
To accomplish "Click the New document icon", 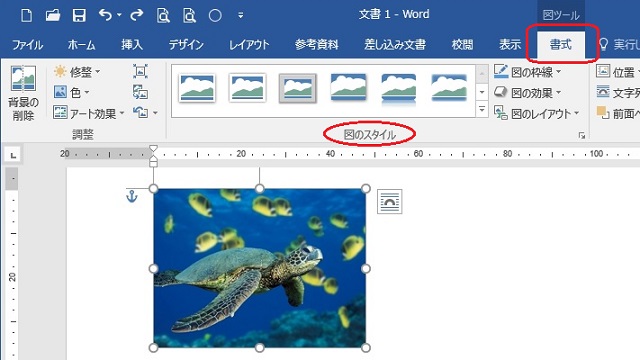I will 27,16.
